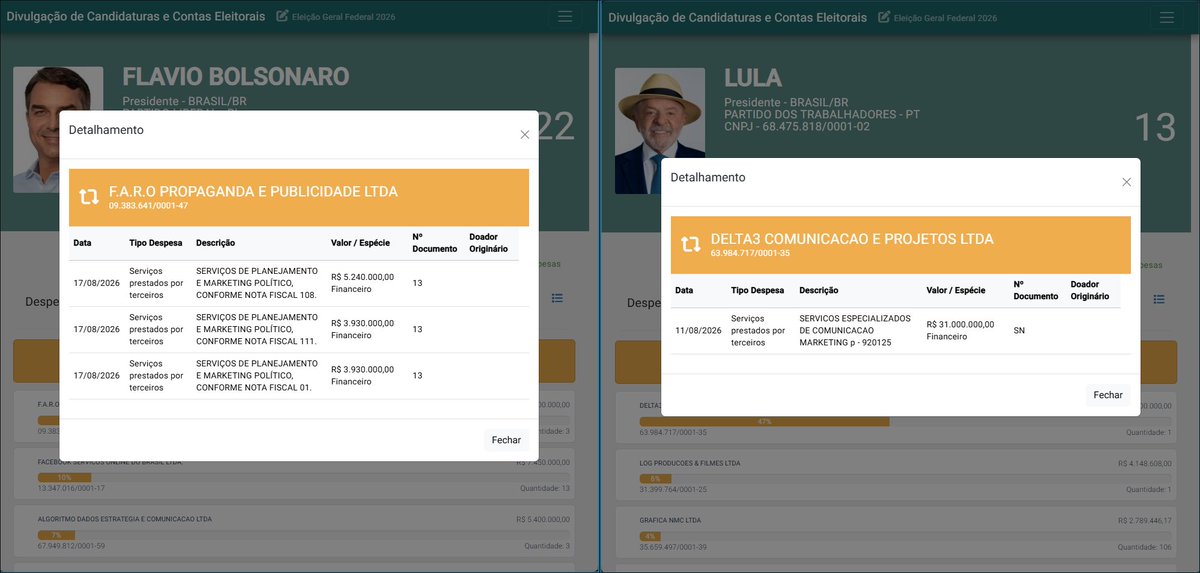Click Nº Documento header in DELTA3 table
This screenshot has width=1200, height=573.
click(x=1035, y=291)
